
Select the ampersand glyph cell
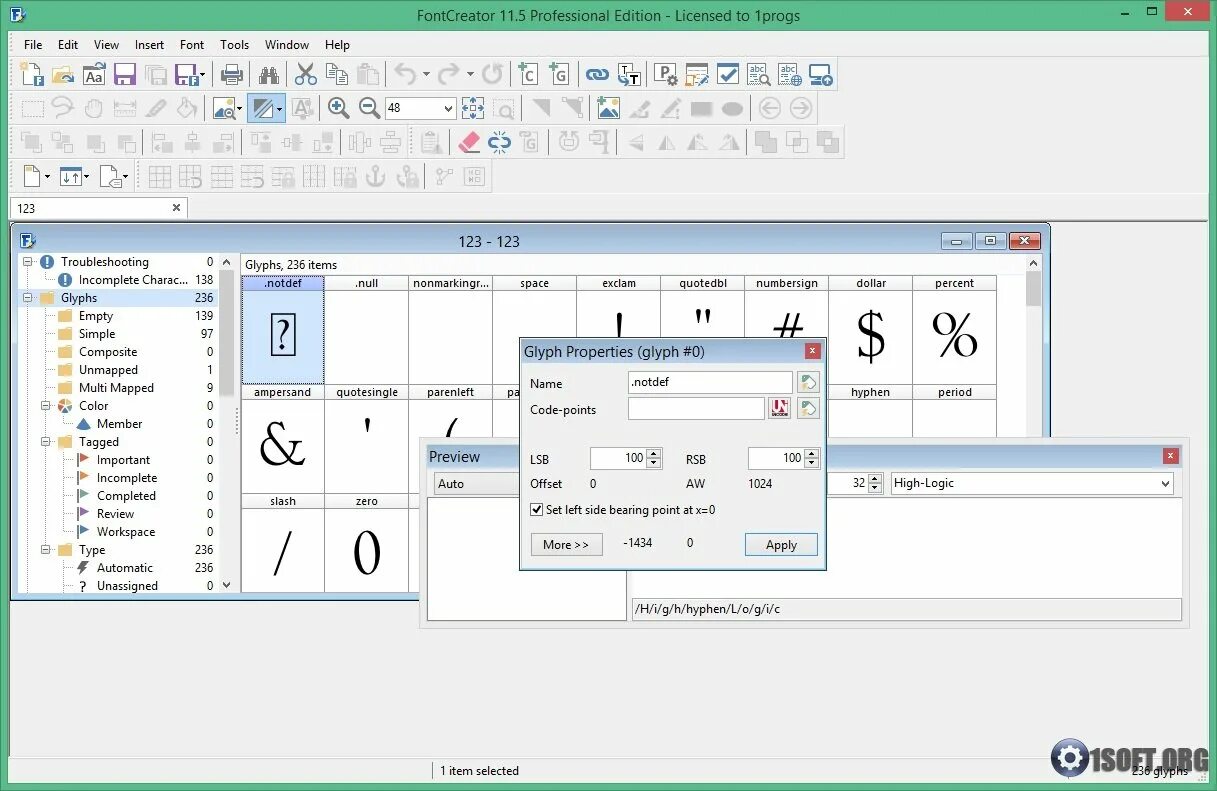click(x=283, y=439)
